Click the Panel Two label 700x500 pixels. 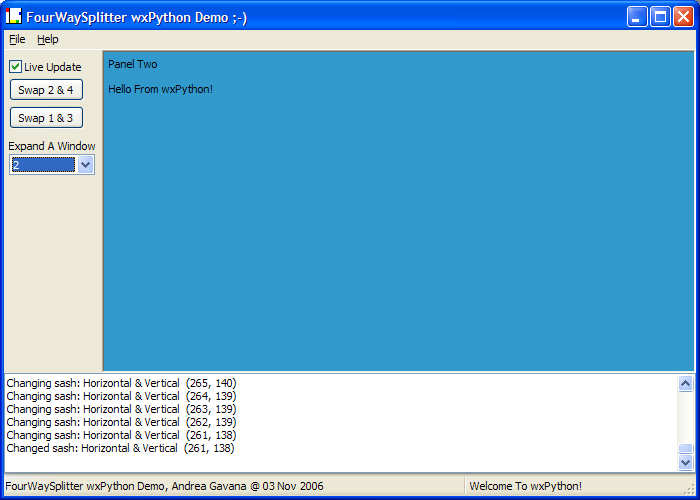(132, 64)
